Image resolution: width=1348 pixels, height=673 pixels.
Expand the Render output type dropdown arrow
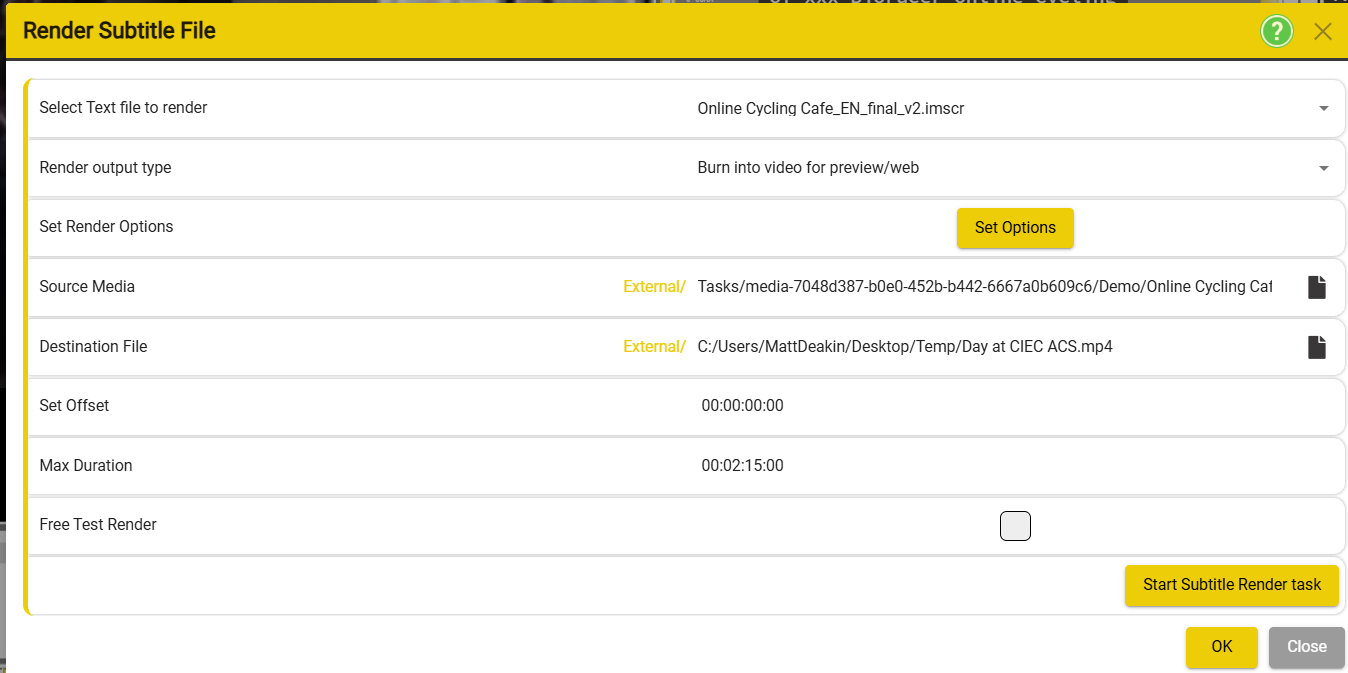(x=1323, y=168)
